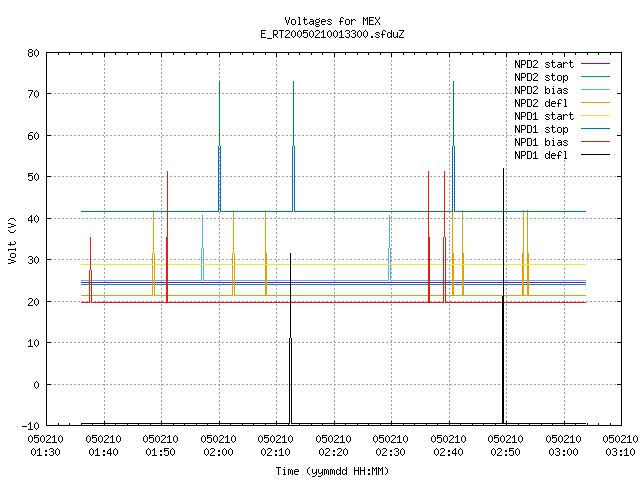Click the 'NPD2 defl' legend label
This screenshot has width=640, height=480.
click(541, 103)
